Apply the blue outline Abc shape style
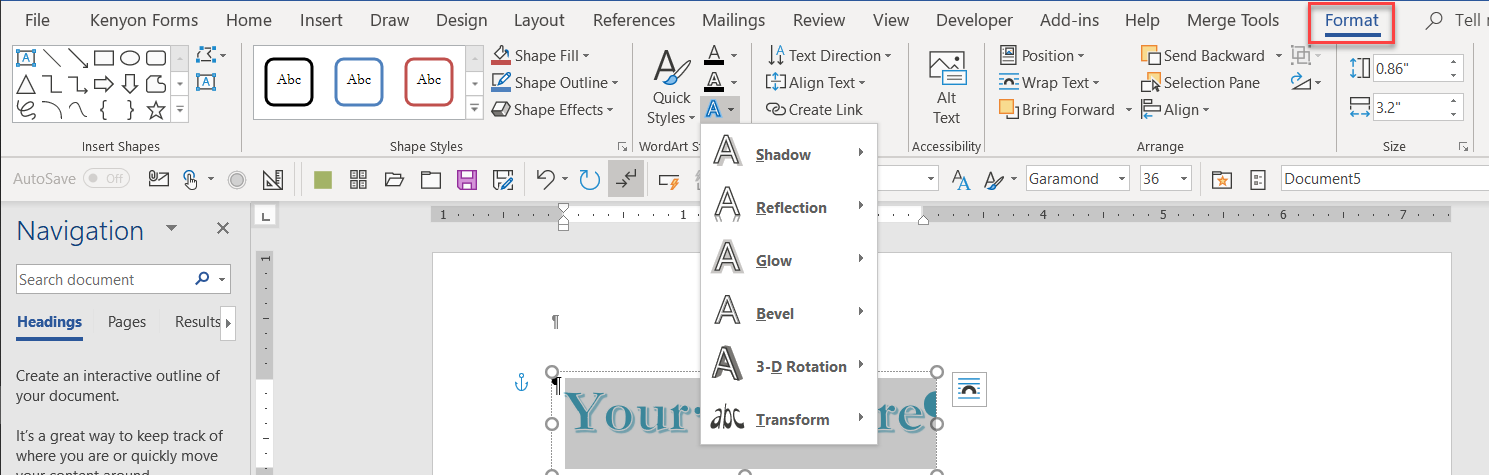 coord(359,81)
